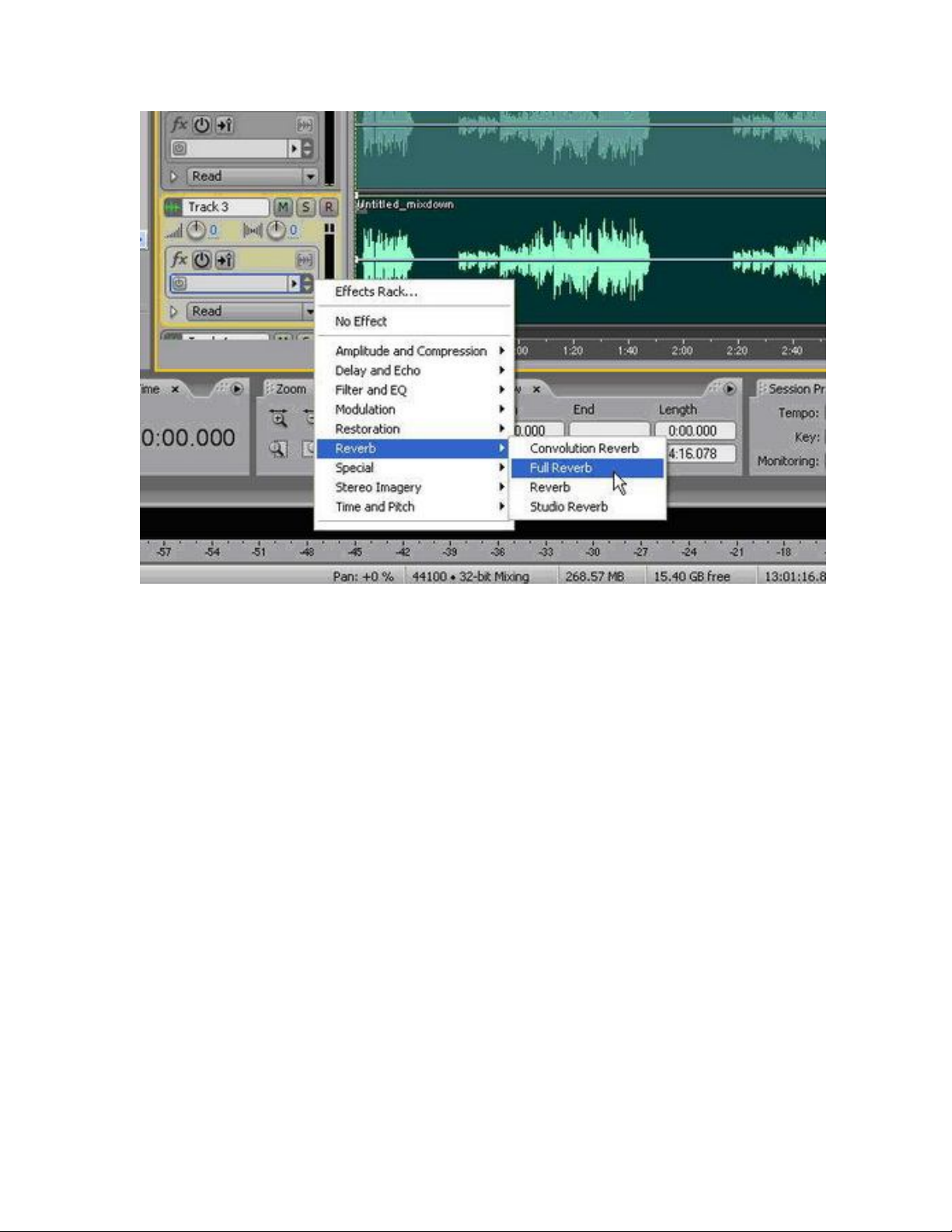Viewport: 952px width, 1232px height.
Task: Toggle power on upper track's effects
Action: click(x=202, y=124)
